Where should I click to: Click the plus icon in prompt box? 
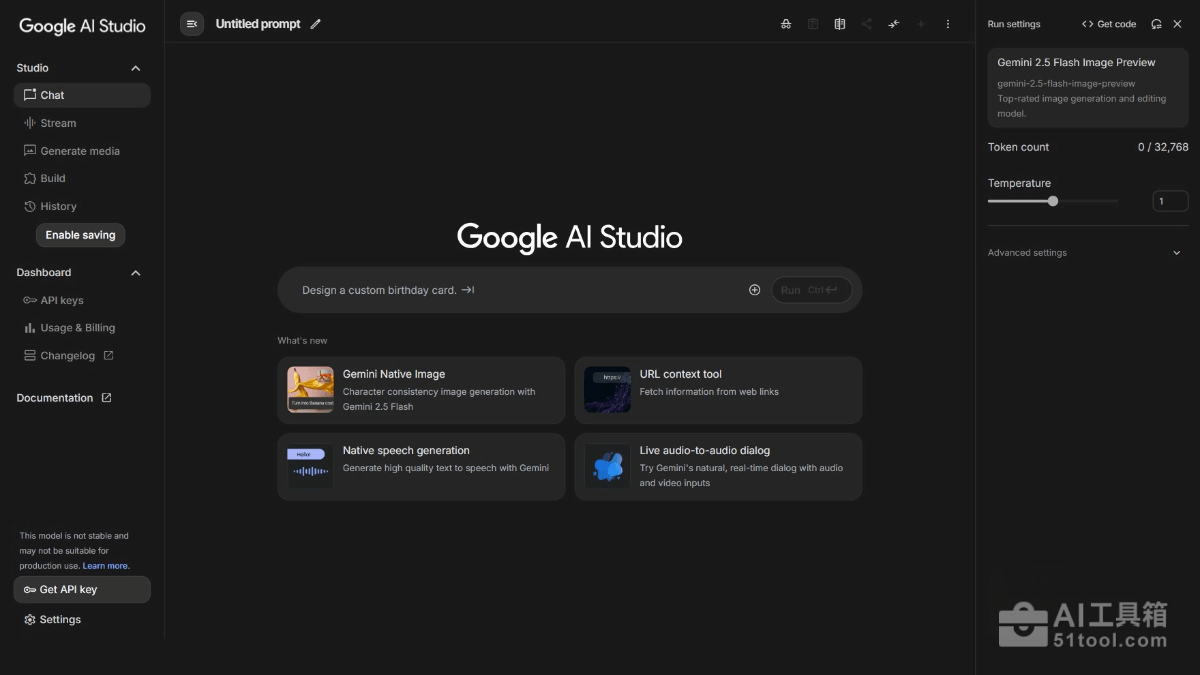point(755,290)
